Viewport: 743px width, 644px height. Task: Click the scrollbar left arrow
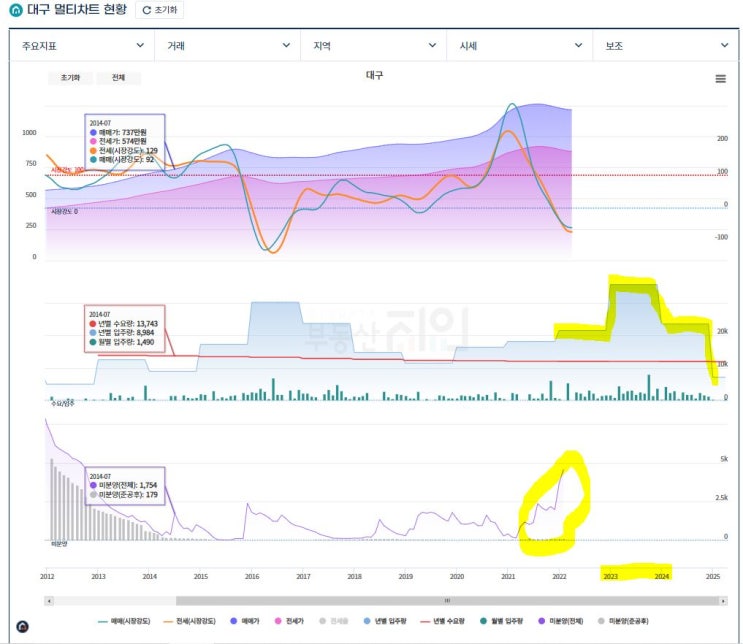pos(49,601)
